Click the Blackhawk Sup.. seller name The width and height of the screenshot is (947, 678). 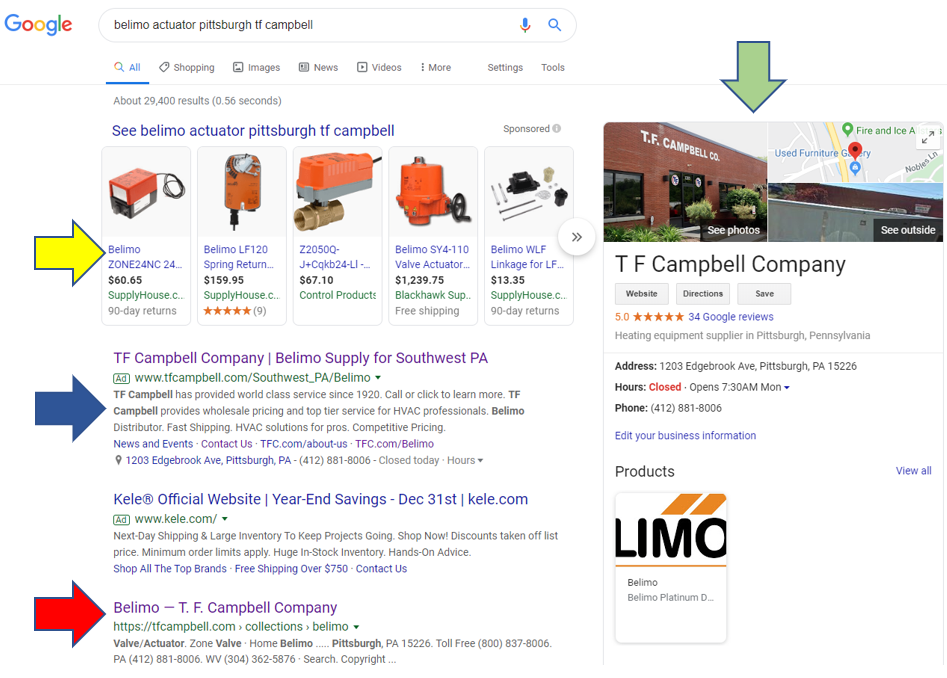click(x=433, y=295)
